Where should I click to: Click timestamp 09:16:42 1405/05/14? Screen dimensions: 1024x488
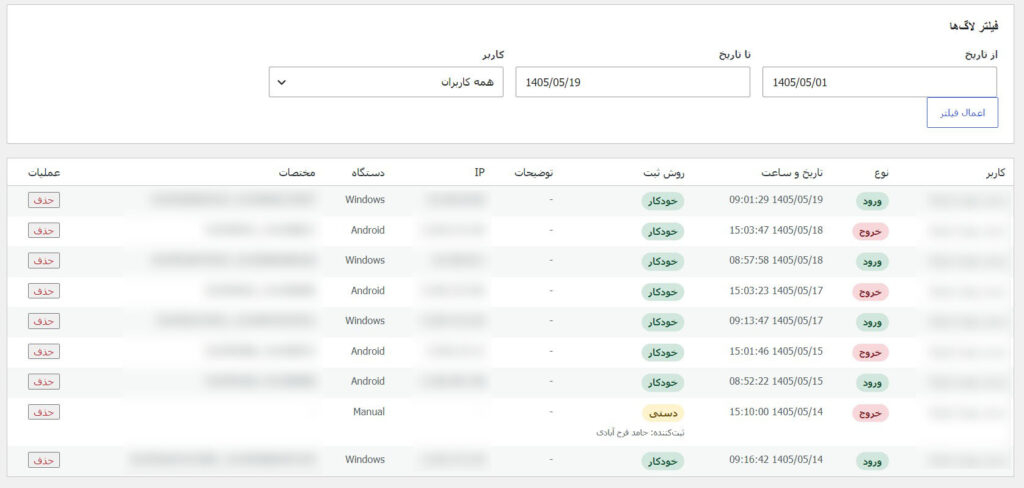tap(776, 459)
